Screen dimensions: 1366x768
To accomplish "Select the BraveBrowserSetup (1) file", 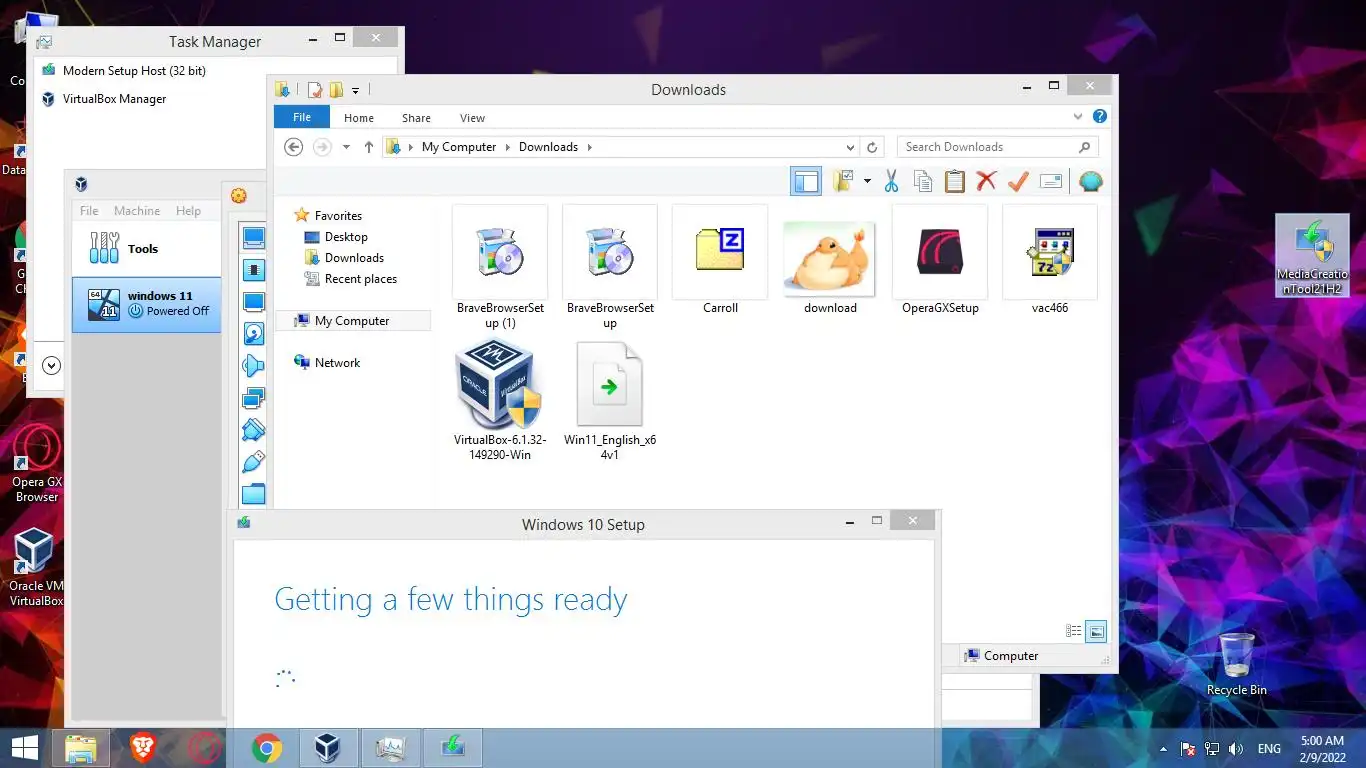I will [x=500, y=267].
